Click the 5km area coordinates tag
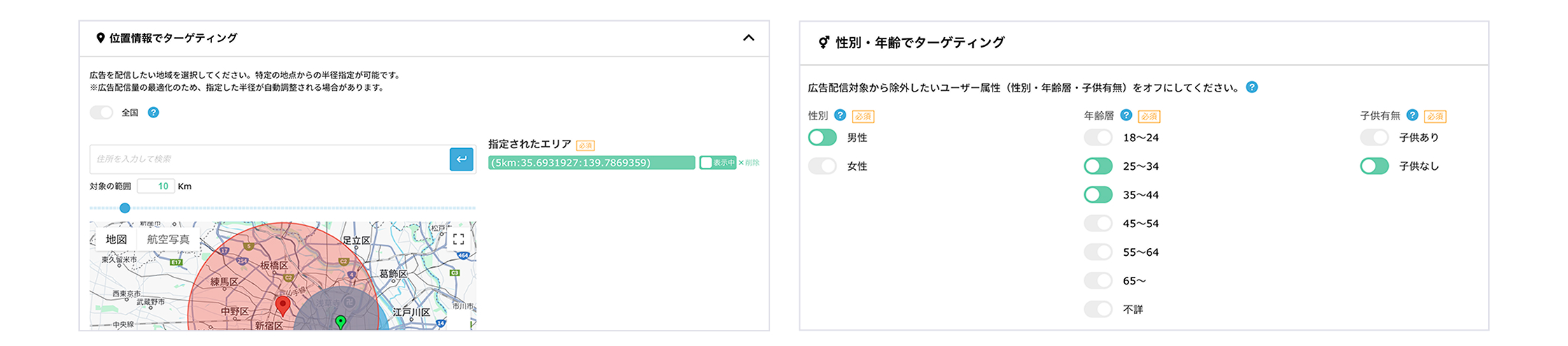Screen dimensions: 1568x346 click(591, 163)
